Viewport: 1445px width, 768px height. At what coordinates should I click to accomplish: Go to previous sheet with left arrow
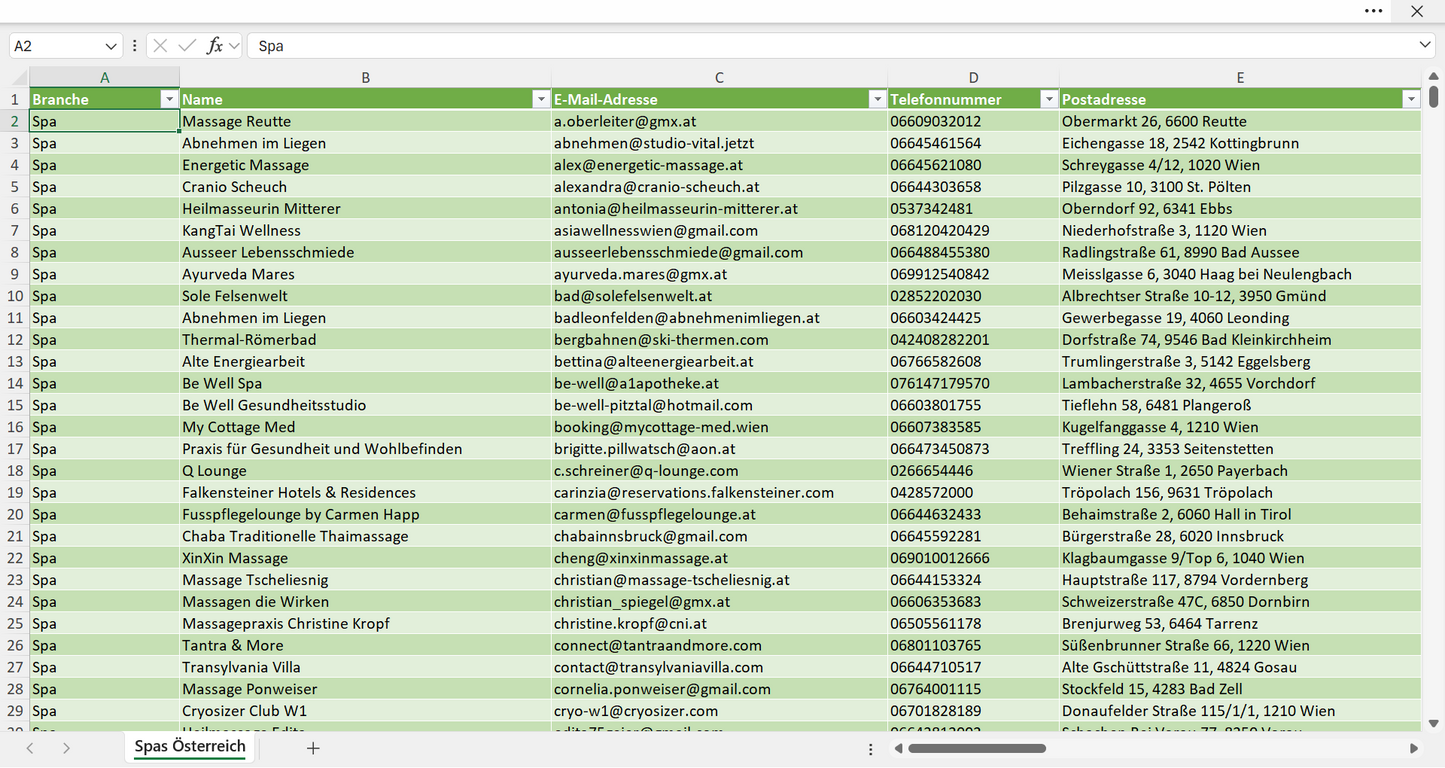[x=30, y=748]
